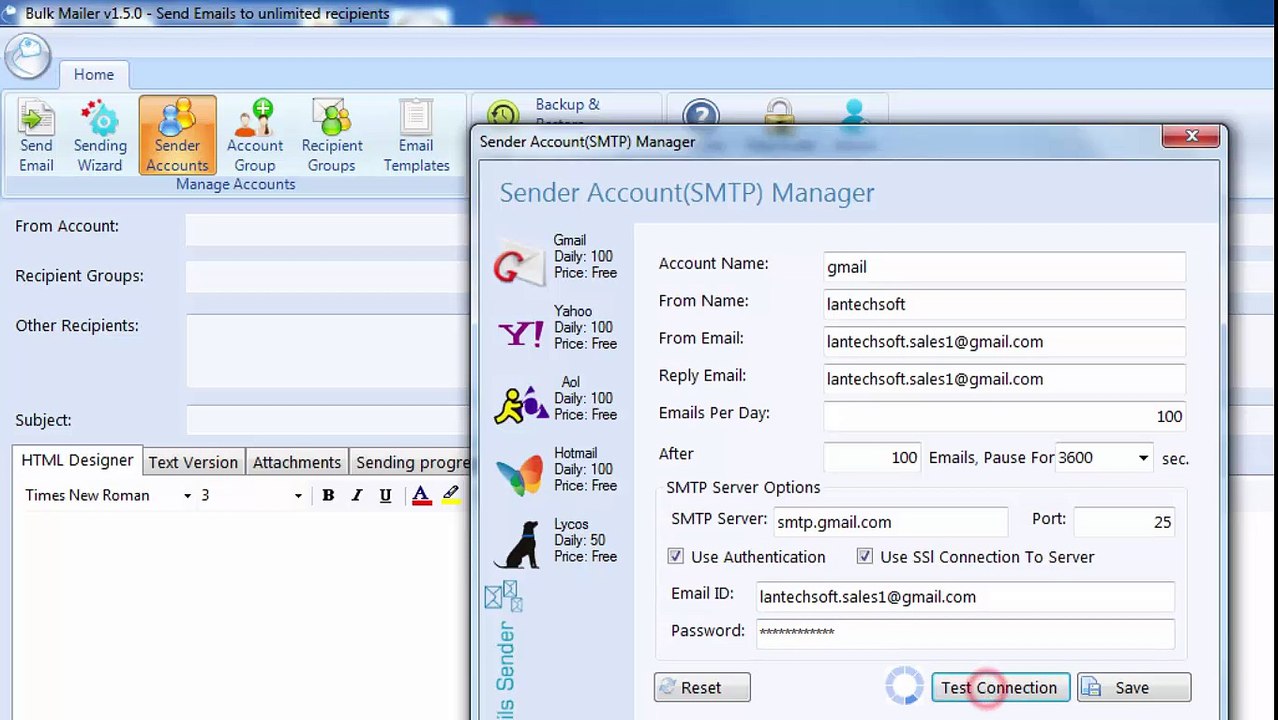Toggle bold formatting in HTML Designer

[328, 495]
